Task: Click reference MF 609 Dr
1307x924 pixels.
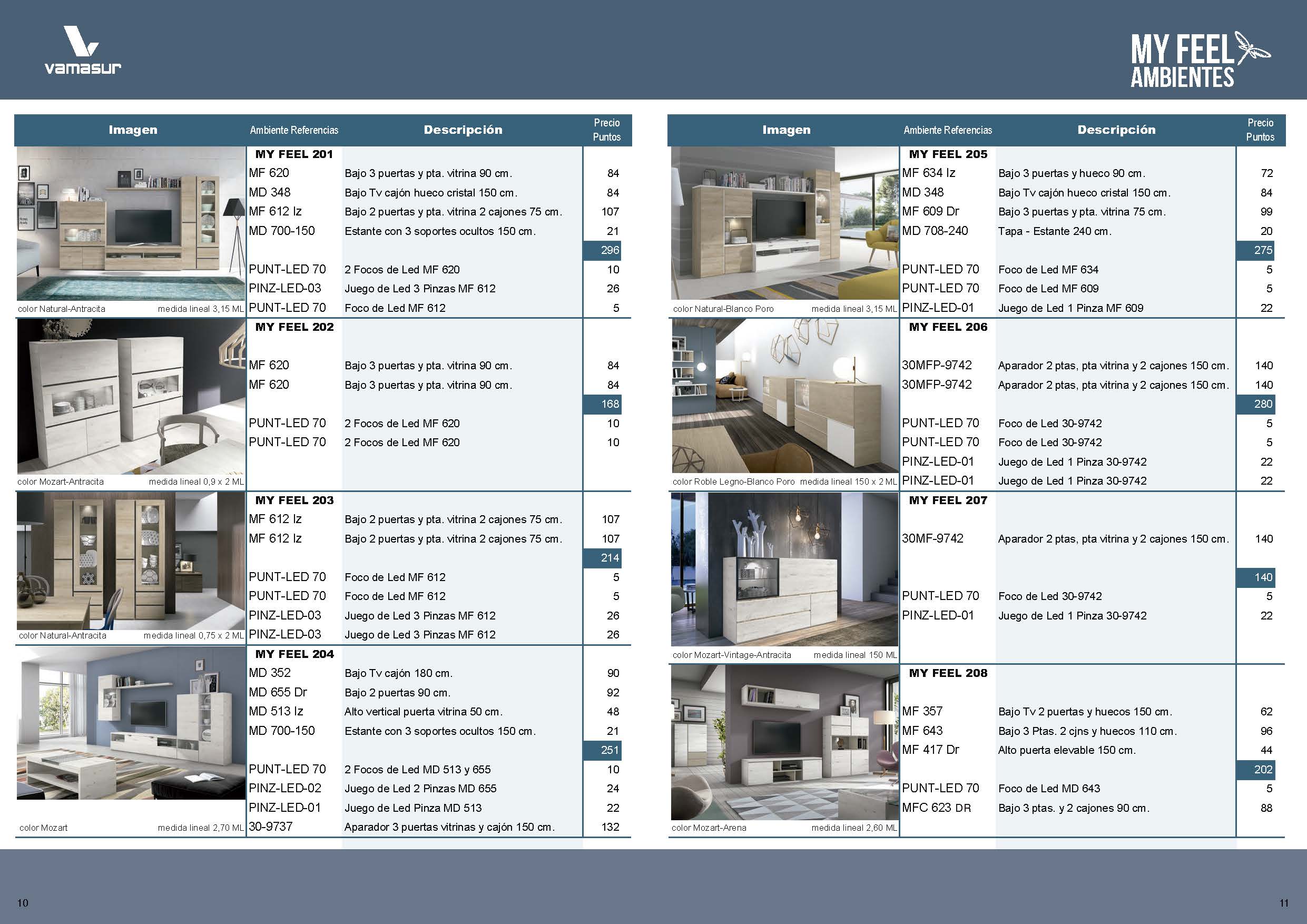Action: pyautogui.click(x=930, y=212)
